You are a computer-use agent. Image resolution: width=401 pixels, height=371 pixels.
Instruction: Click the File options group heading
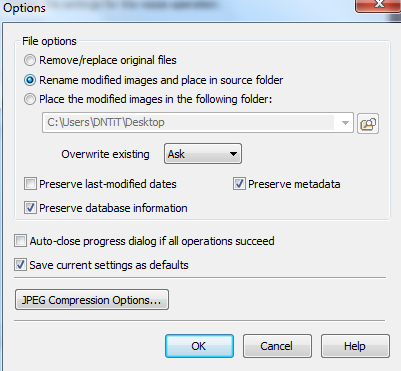[x=49, y=41]
